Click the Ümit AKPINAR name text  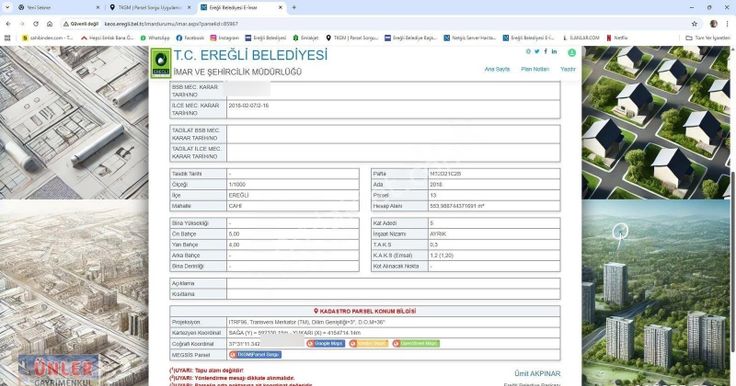[537, 374]
